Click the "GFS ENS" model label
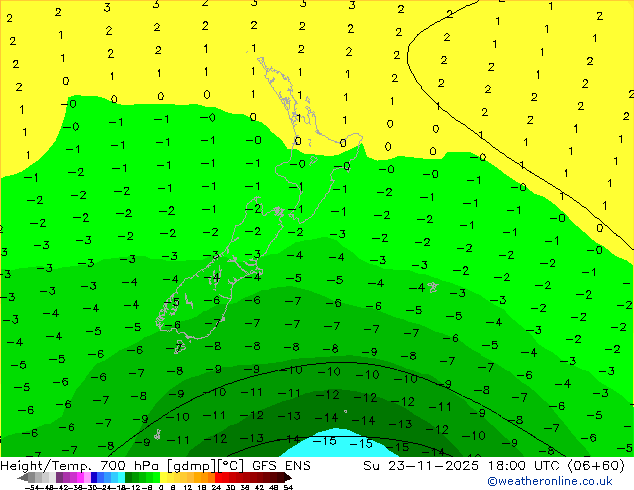The image size is (634, 490). tap(281, 465)
